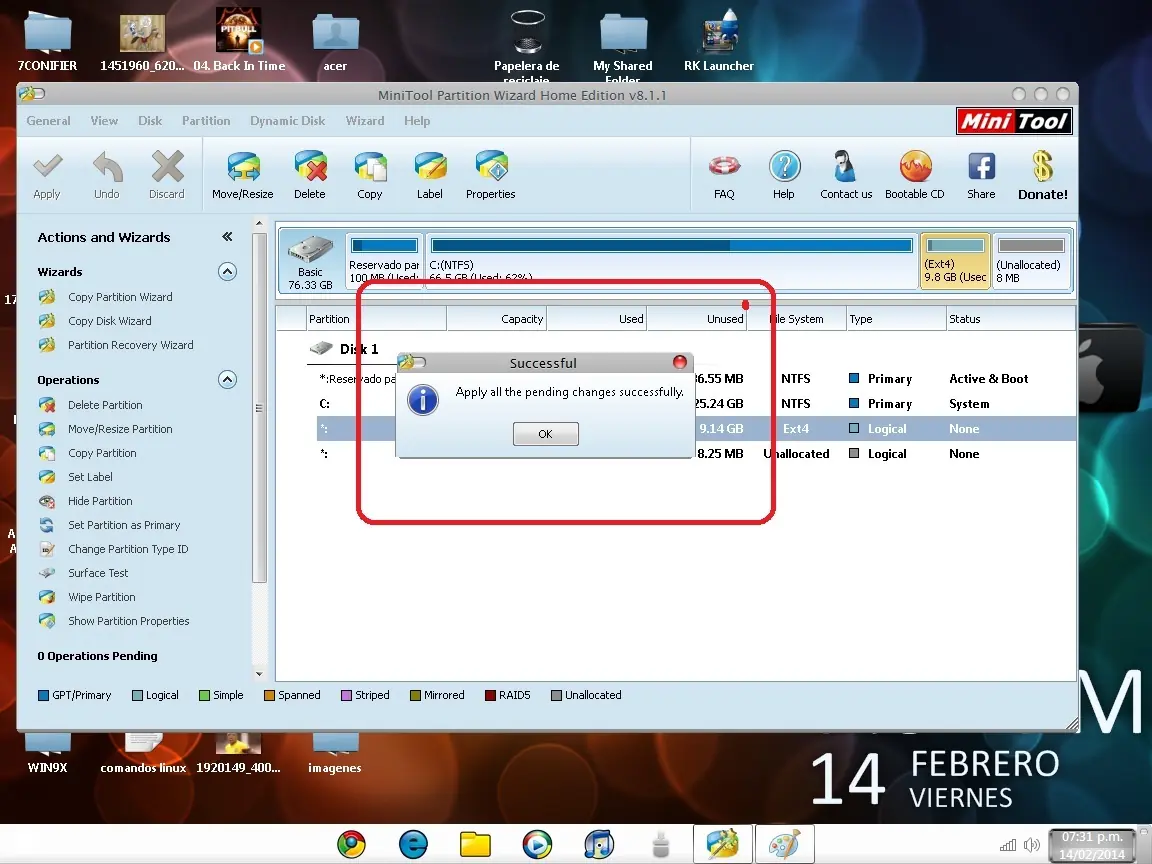This screenshot has width=1152, height=864.
Task: Click the MiniTool logo banner
Action: 1014,121
